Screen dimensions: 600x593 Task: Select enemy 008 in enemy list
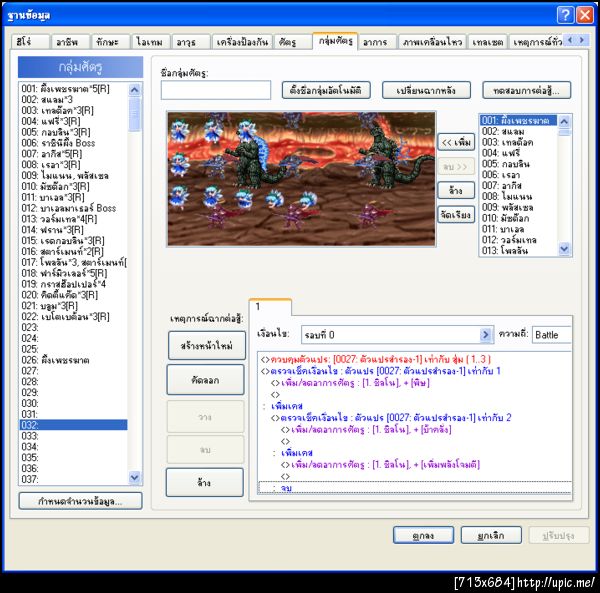point(519,196)
